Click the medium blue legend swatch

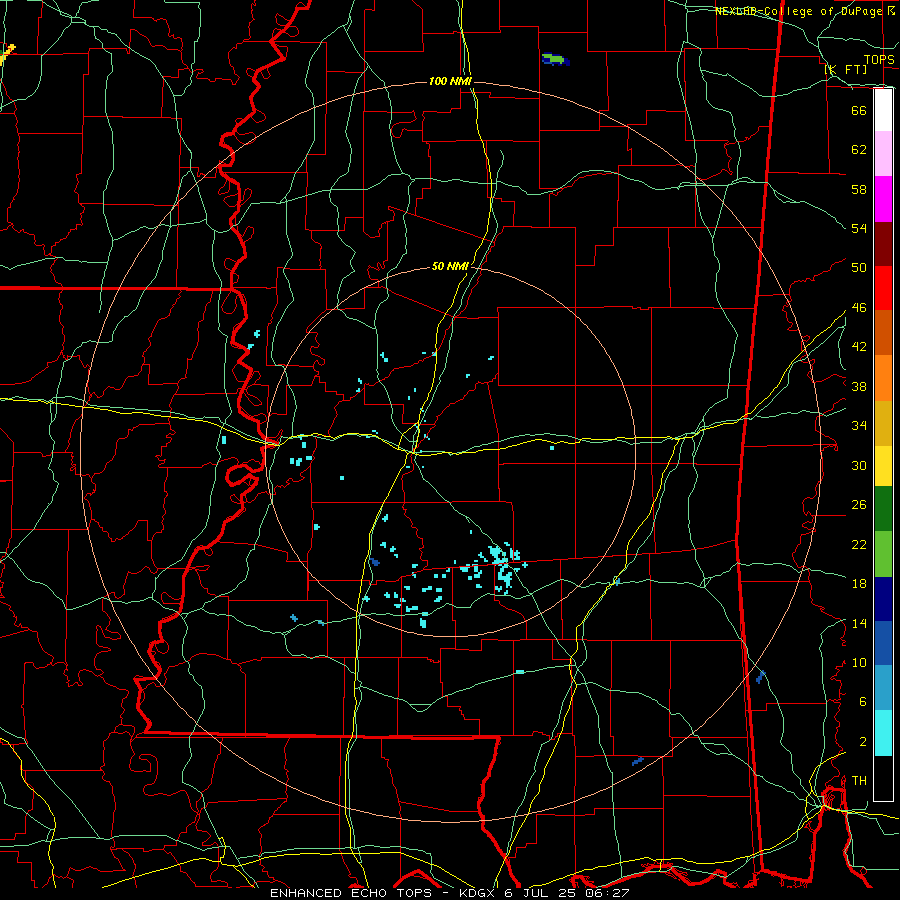pos(883,643)
